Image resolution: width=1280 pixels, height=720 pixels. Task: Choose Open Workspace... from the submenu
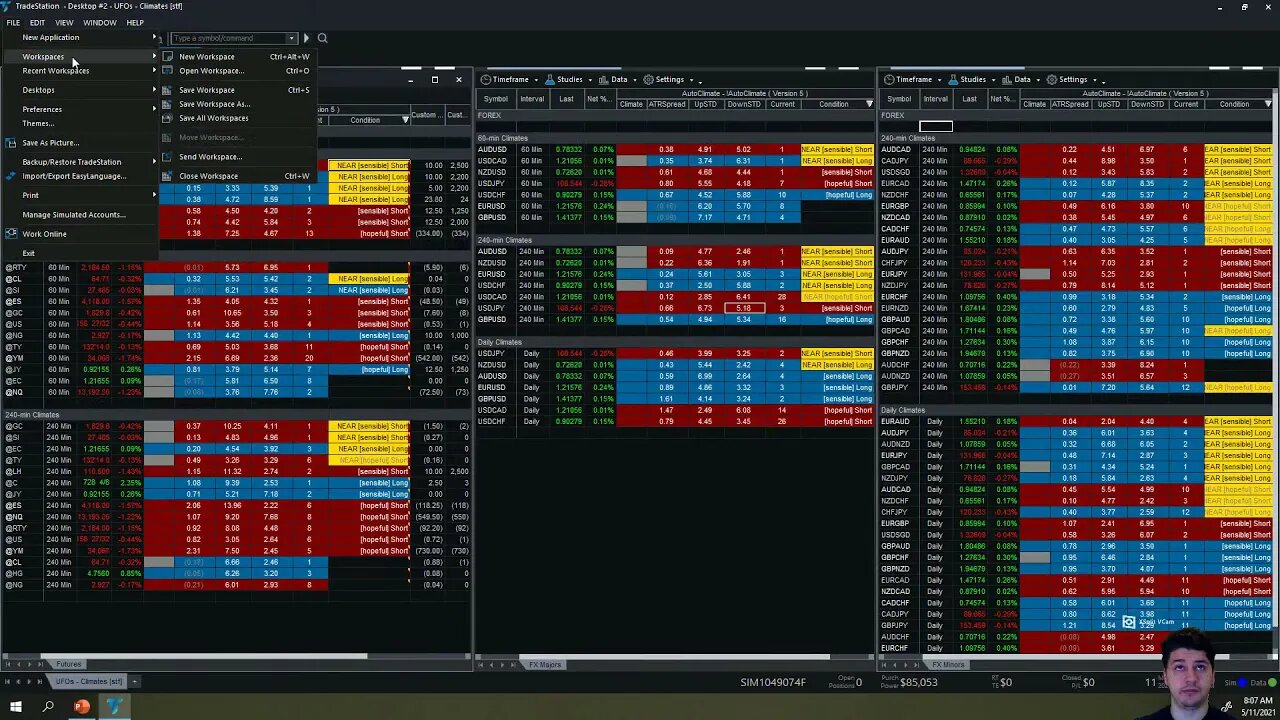click(210, 71)
